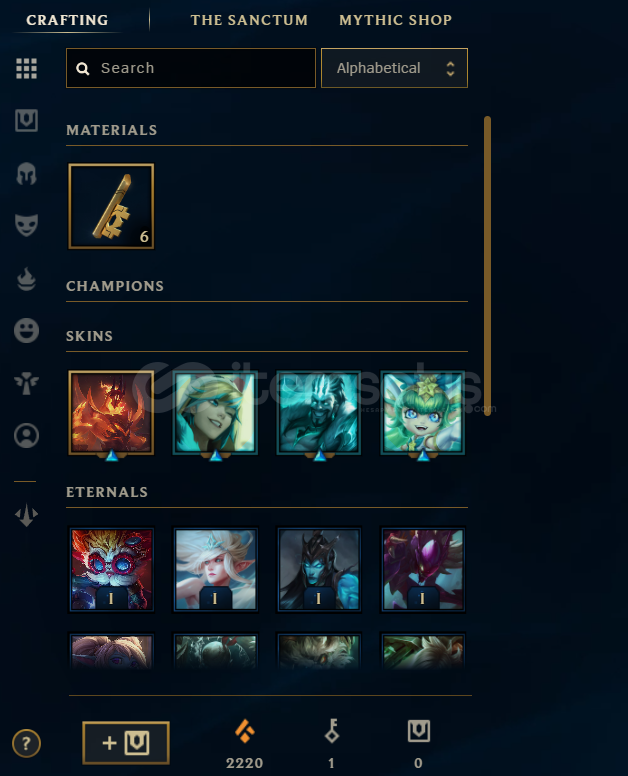Select the Crafting tab
The height and width of the screenshot is (776, 628).
[x=67, y=20]
